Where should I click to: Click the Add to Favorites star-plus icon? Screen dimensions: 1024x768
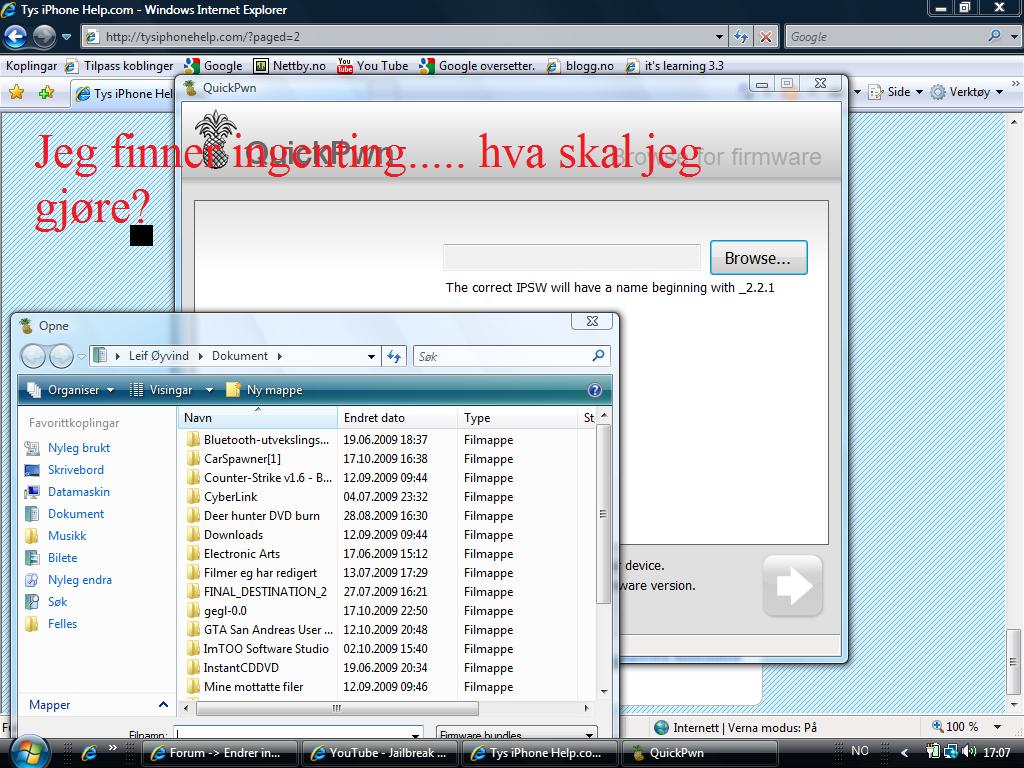(46, 93)
